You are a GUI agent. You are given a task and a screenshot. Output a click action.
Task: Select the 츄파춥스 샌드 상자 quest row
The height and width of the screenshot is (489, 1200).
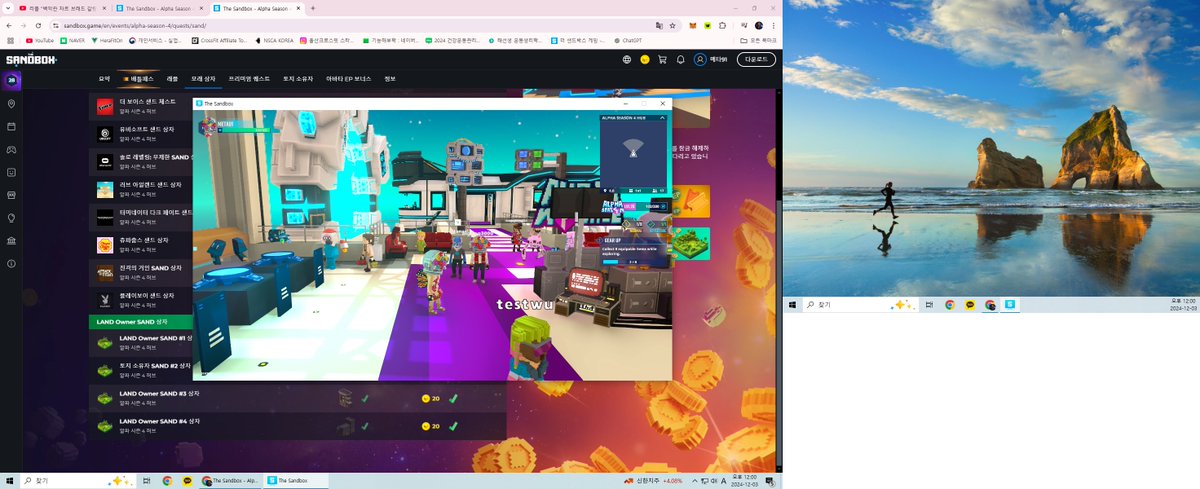141,244
